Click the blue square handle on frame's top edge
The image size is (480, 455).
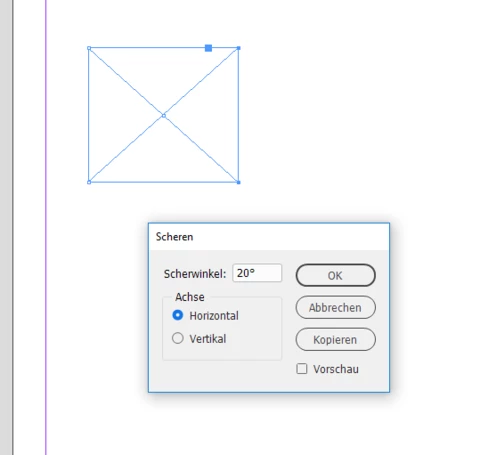(208, 48)
